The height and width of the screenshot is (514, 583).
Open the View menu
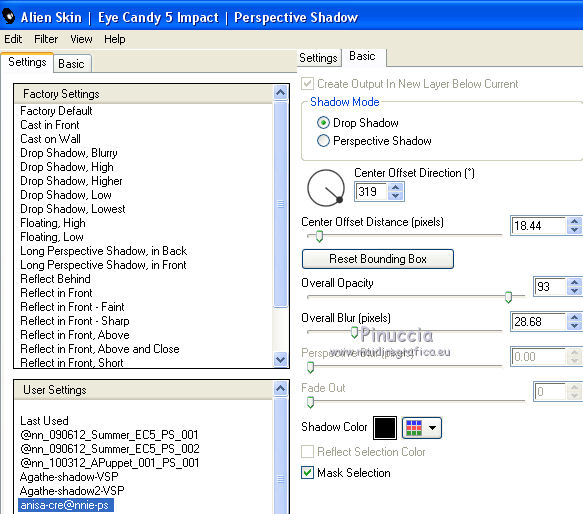tap(81, 39)
